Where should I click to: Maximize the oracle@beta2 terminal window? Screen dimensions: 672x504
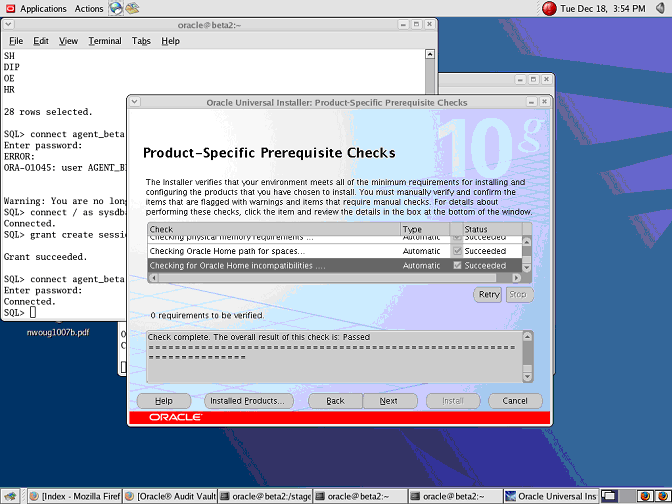pos(416,25)
